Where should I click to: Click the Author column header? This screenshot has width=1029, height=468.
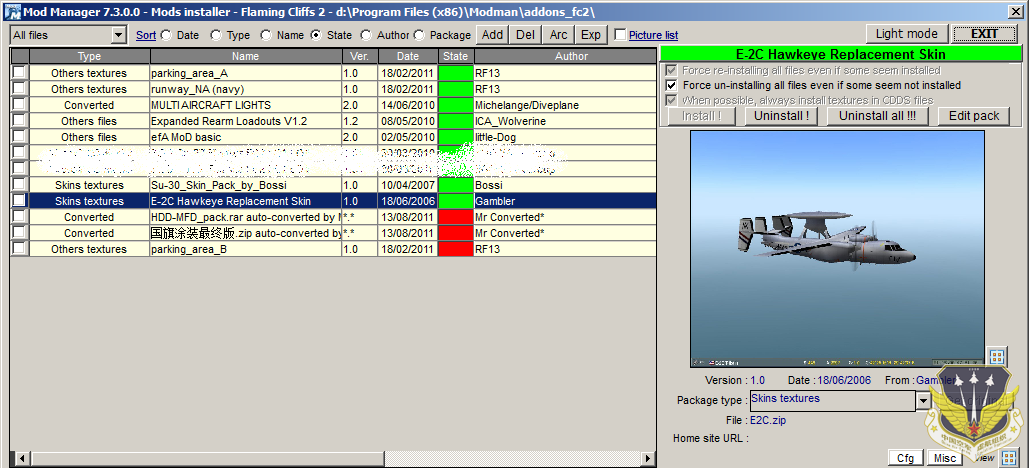coord(565,56)
